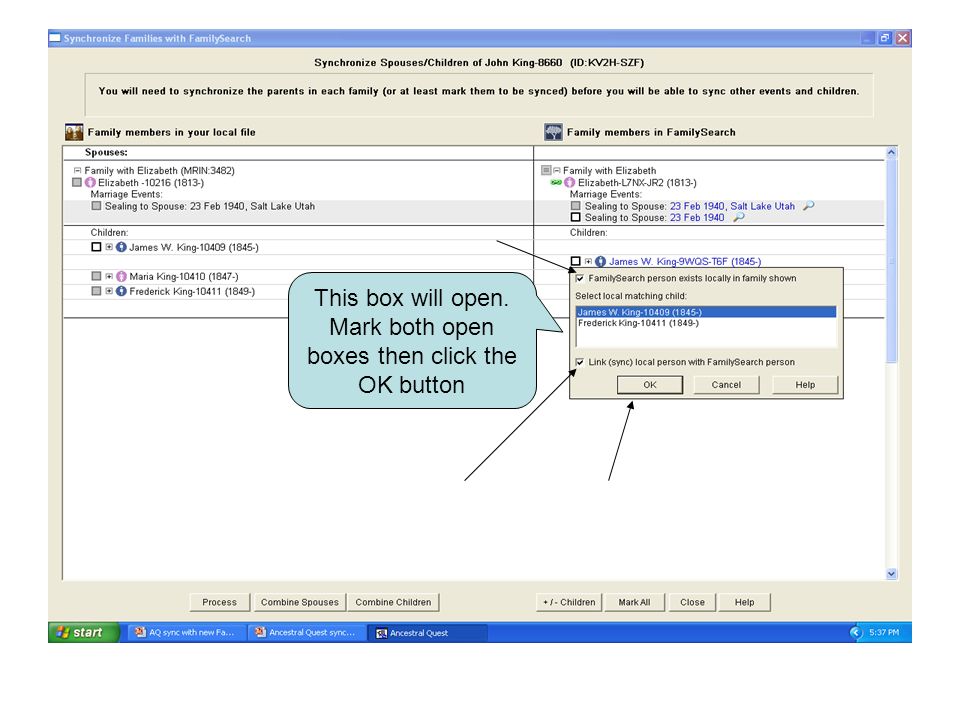Viewport: 960px width, 720px height.
Task: Open 'Ancestral Quest sync...' taskbar item
Action: point(306,632)
